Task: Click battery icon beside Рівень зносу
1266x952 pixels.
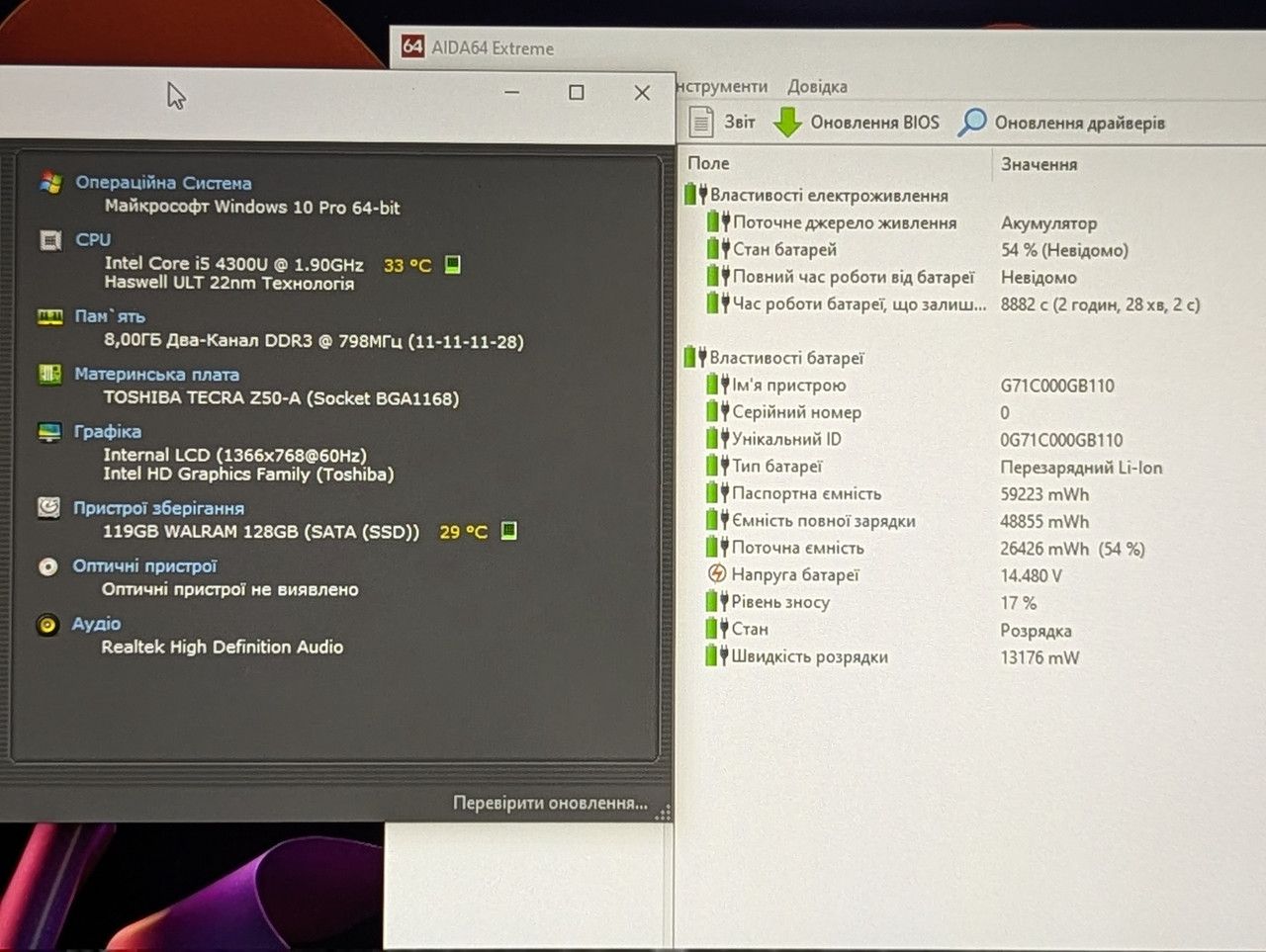Action: click(717, 601)
